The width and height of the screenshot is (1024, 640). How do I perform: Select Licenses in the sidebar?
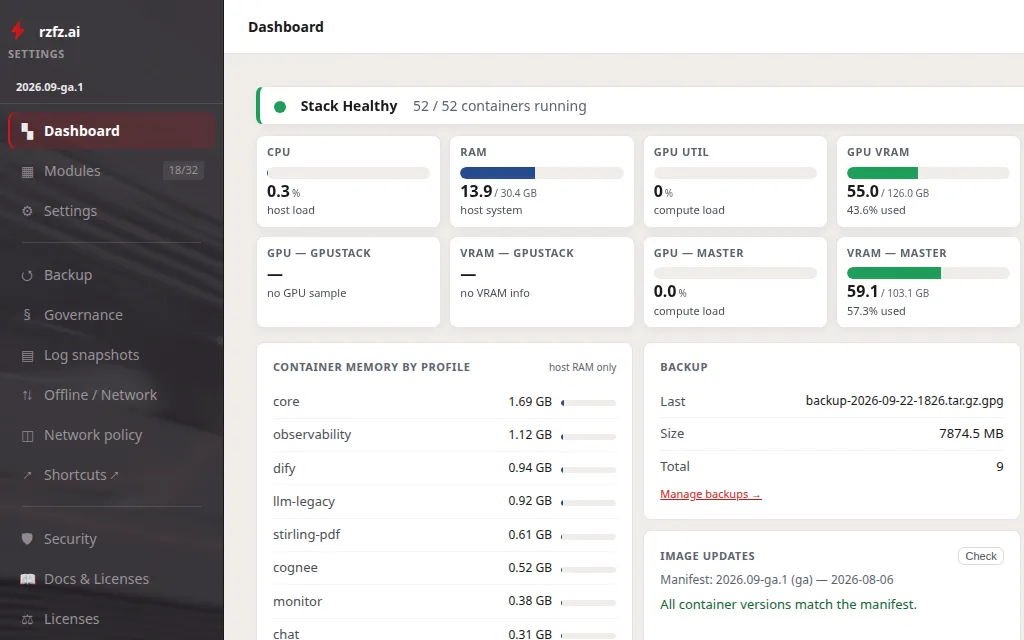tap(112, 618)
